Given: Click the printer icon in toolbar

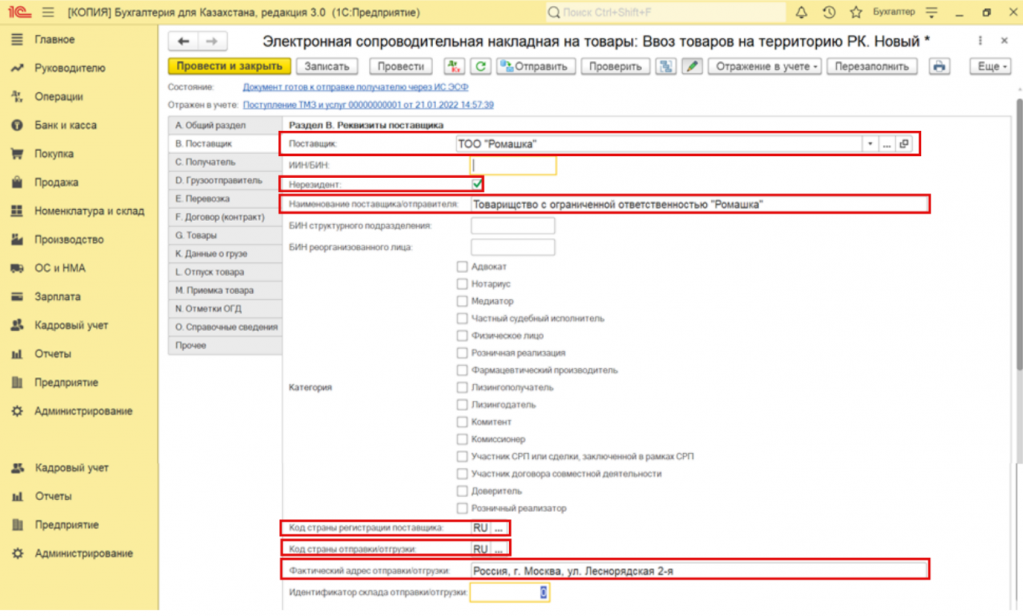Looking at the screenshot, I should tap(939, 66).
